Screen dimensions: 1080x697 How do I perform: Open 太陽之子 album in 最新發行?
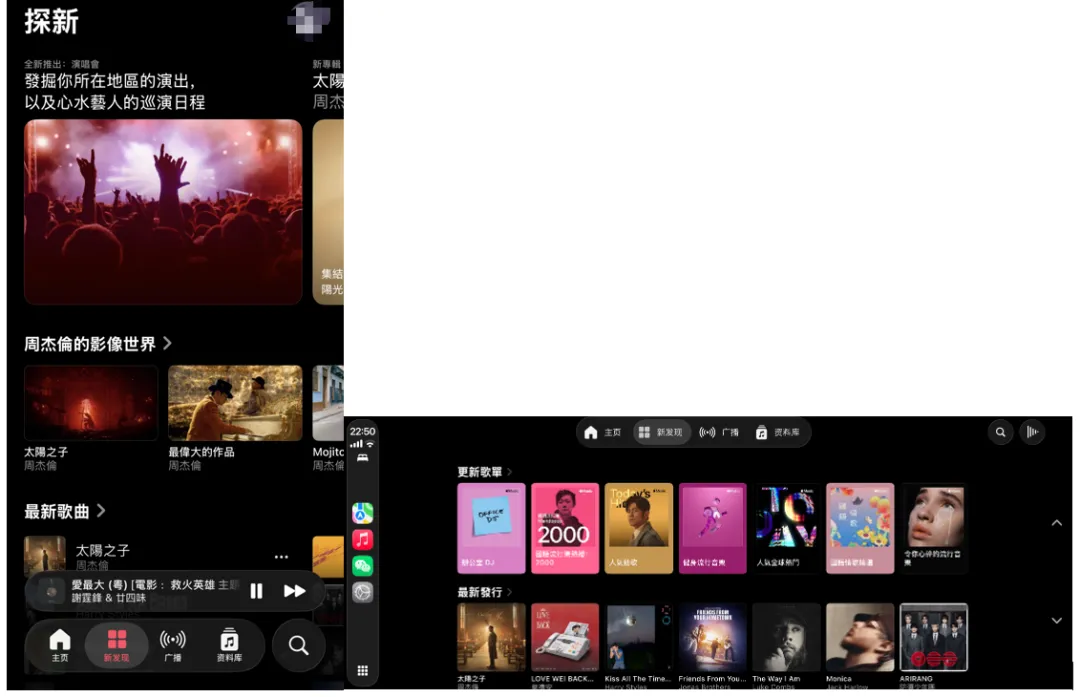[491, 637]
